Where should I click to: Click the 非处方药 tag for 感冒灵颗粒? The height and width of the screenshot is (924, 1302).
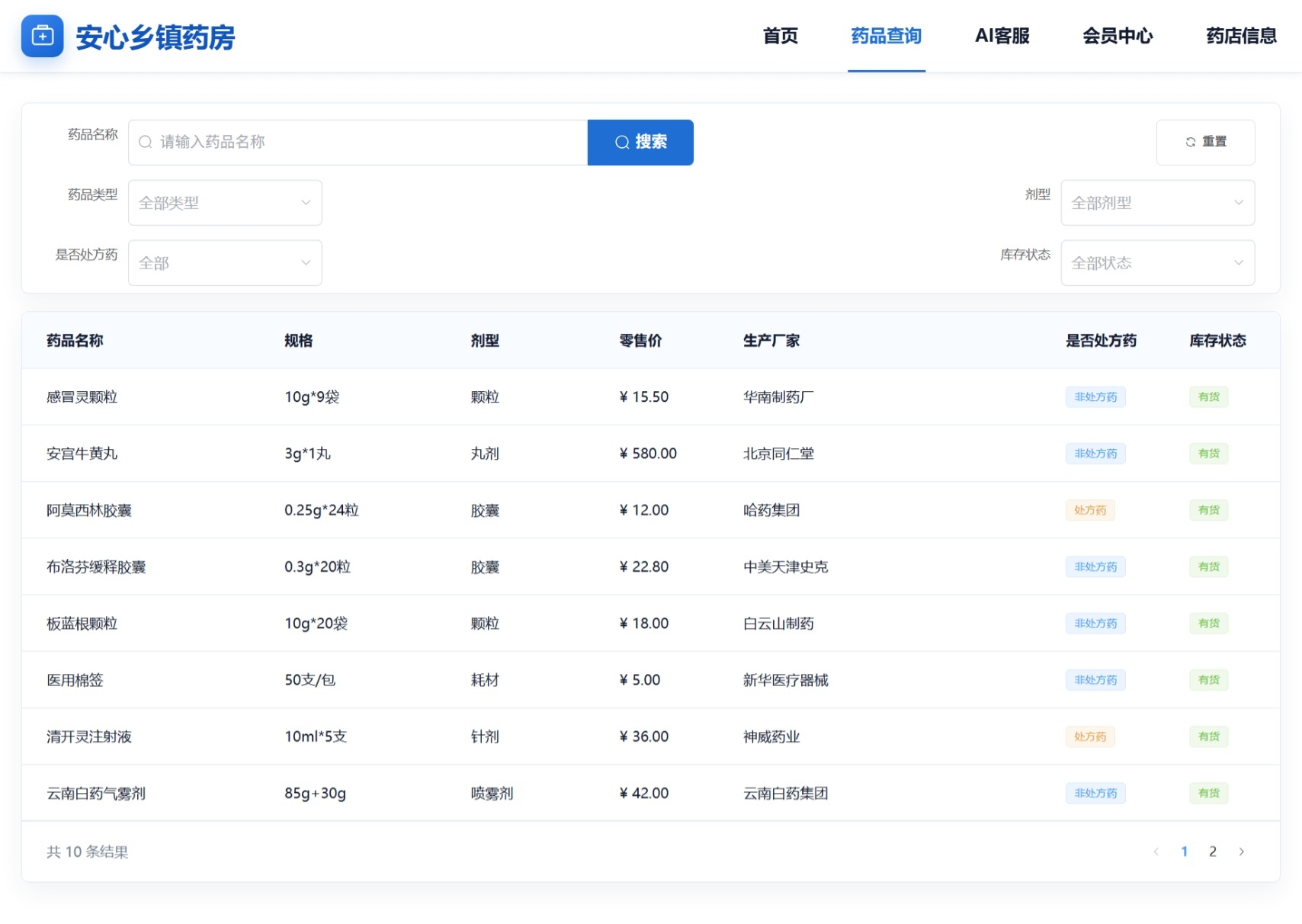1095,397
